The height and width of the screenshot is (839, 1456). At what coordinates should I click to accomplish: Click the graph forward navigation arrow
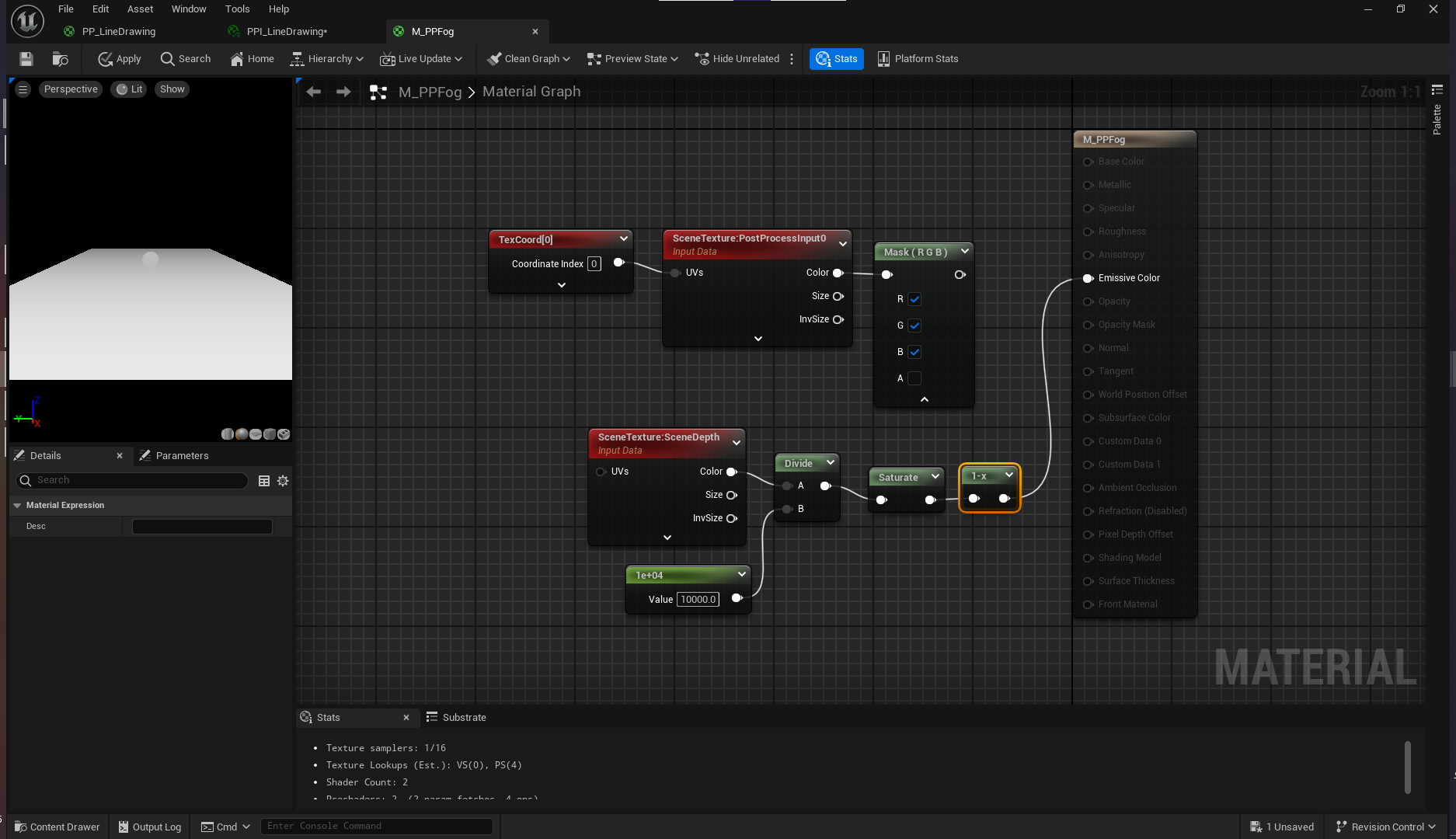[343, 92]
